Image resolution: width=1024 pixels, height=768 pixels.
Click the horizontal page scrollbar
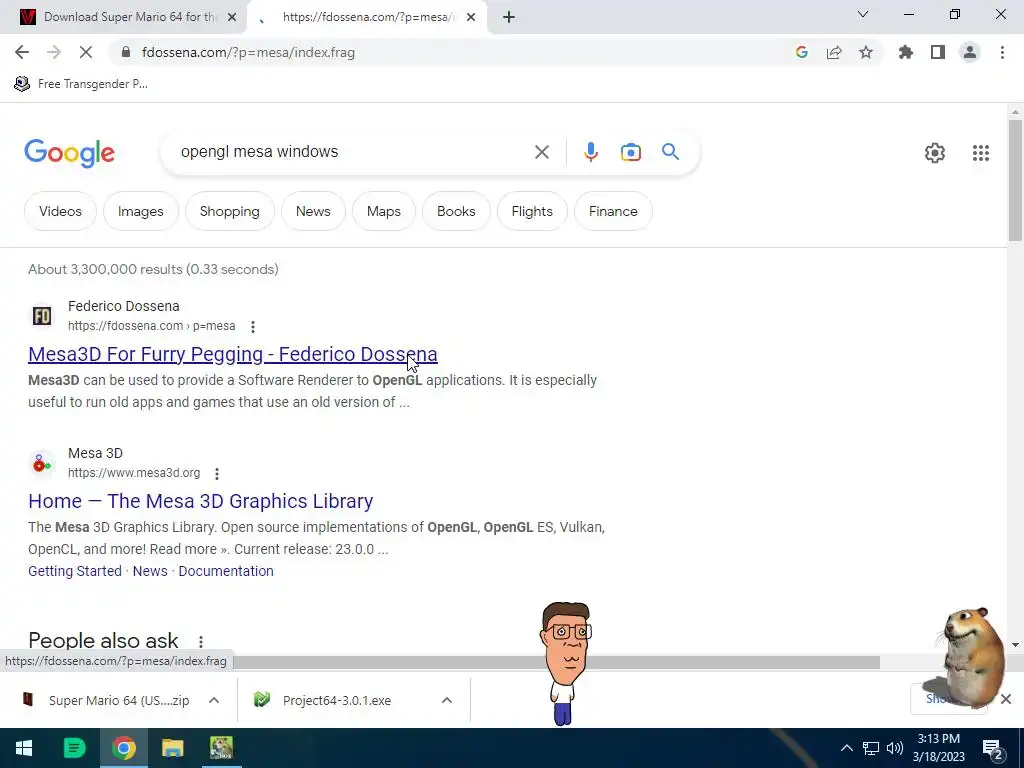coord(556,662)
